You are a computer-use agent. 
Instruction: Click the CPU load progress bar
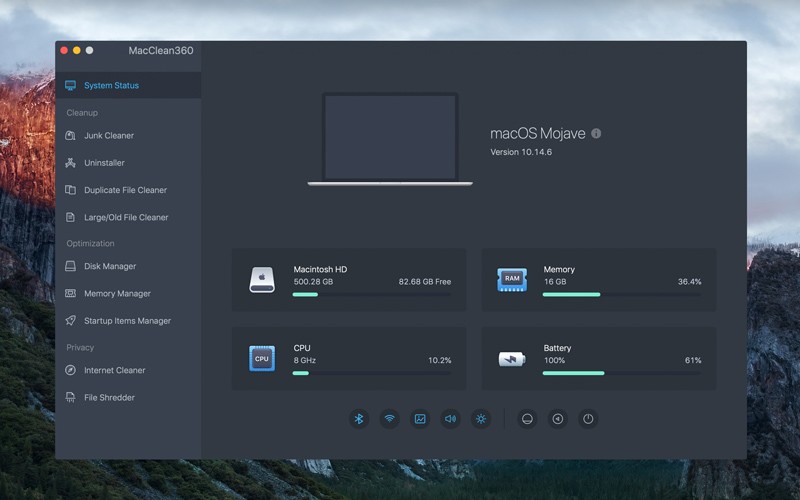pos(371,373)
